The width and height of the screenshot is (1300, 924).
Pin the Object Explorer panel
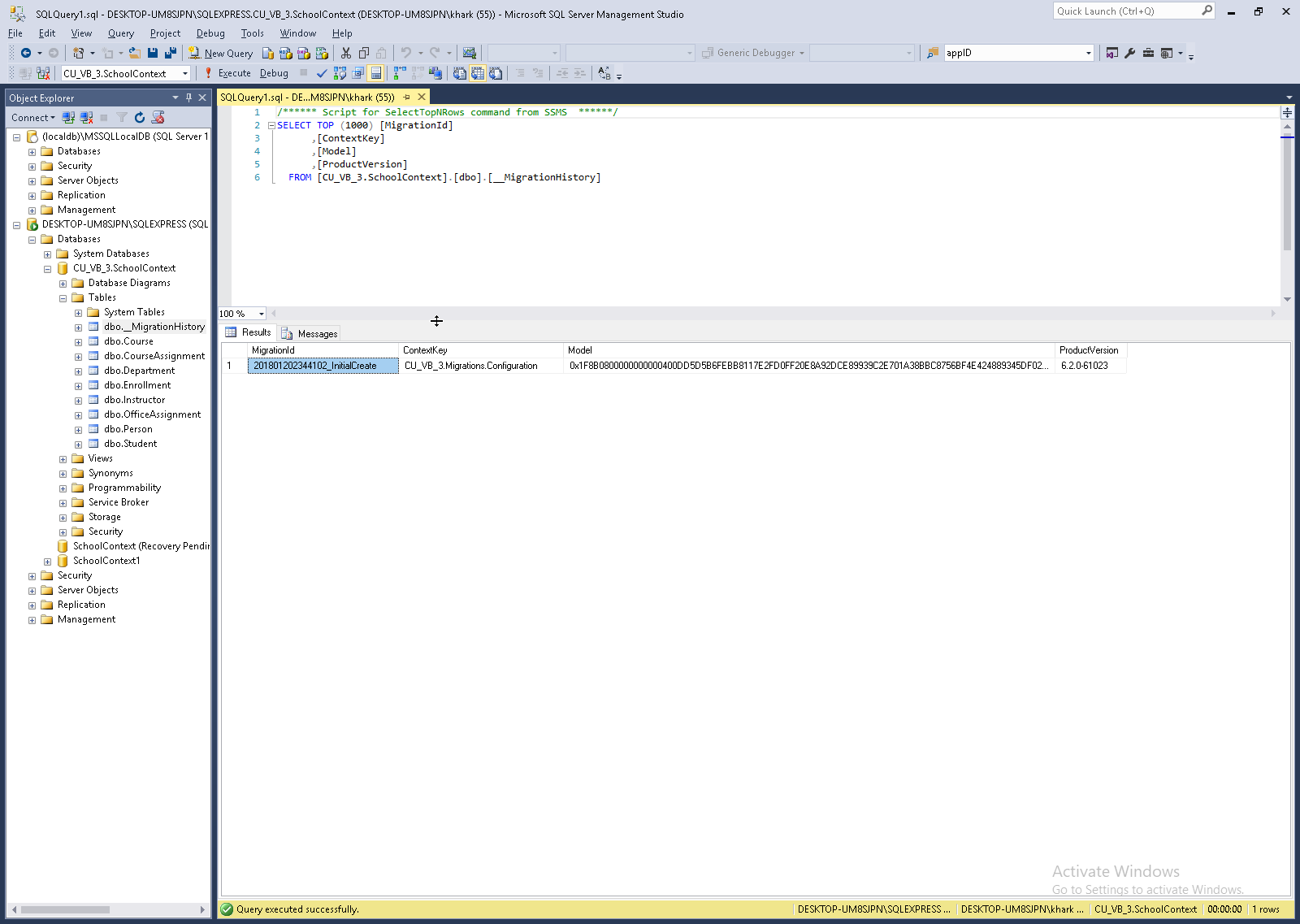tap(189, 98)
